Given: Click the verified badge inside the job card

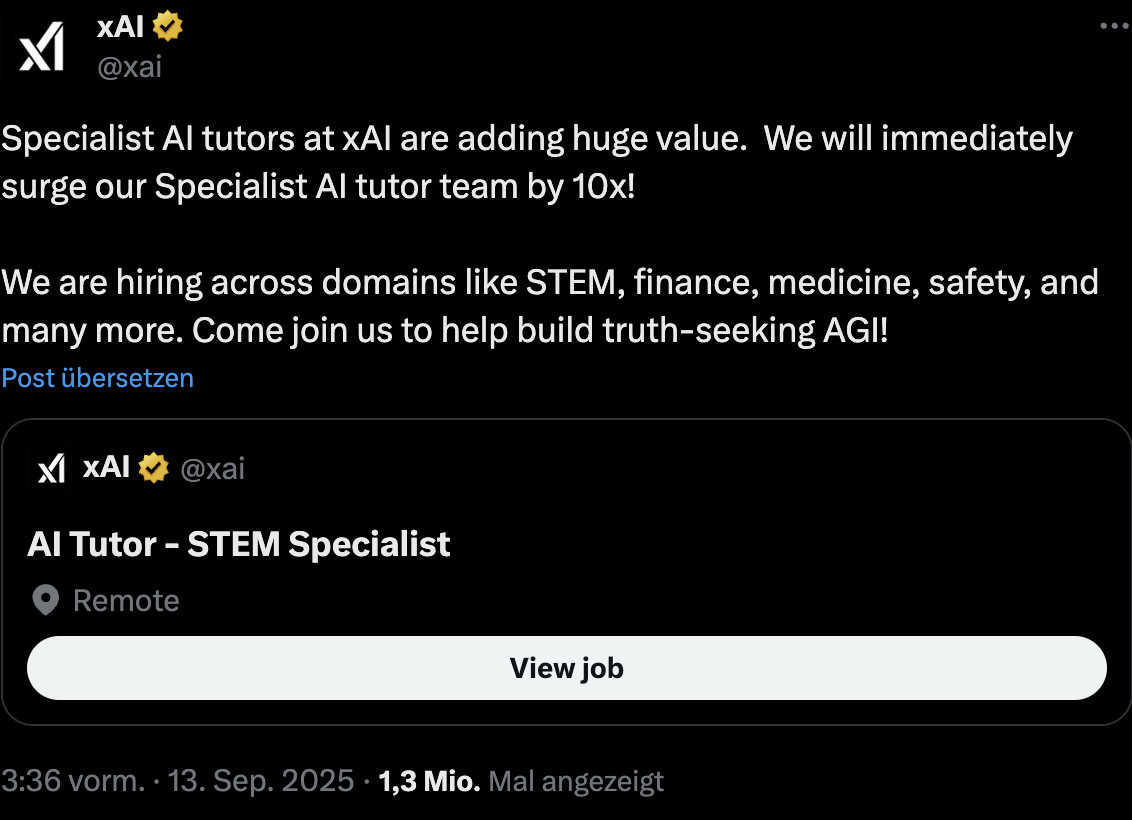Looking at the screenshot, I should click(153, 468).
